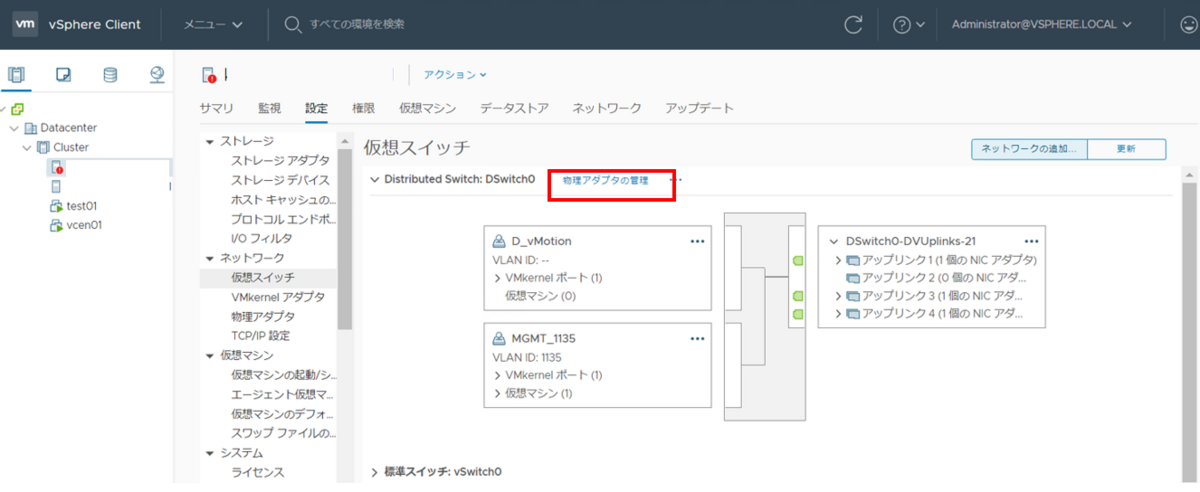Click 物理アダプタの管理 link
The image size is (1200, 492).
[x=606, y=180]
